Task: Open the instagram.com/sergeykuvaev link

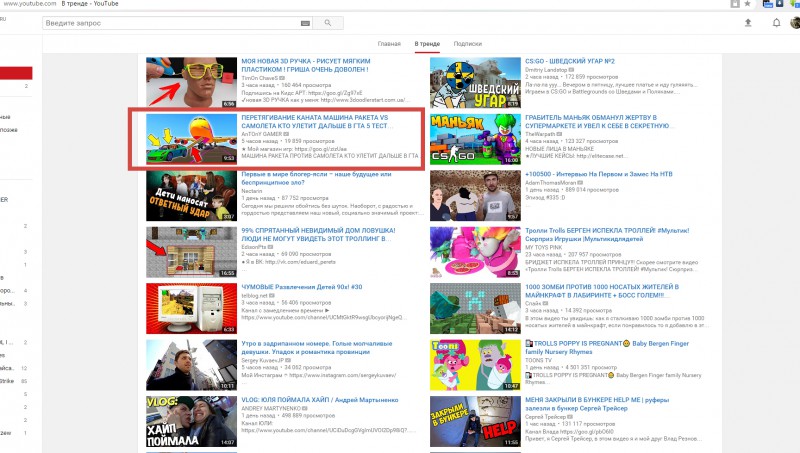Action: pyautogui.click(x=342, y=375)
